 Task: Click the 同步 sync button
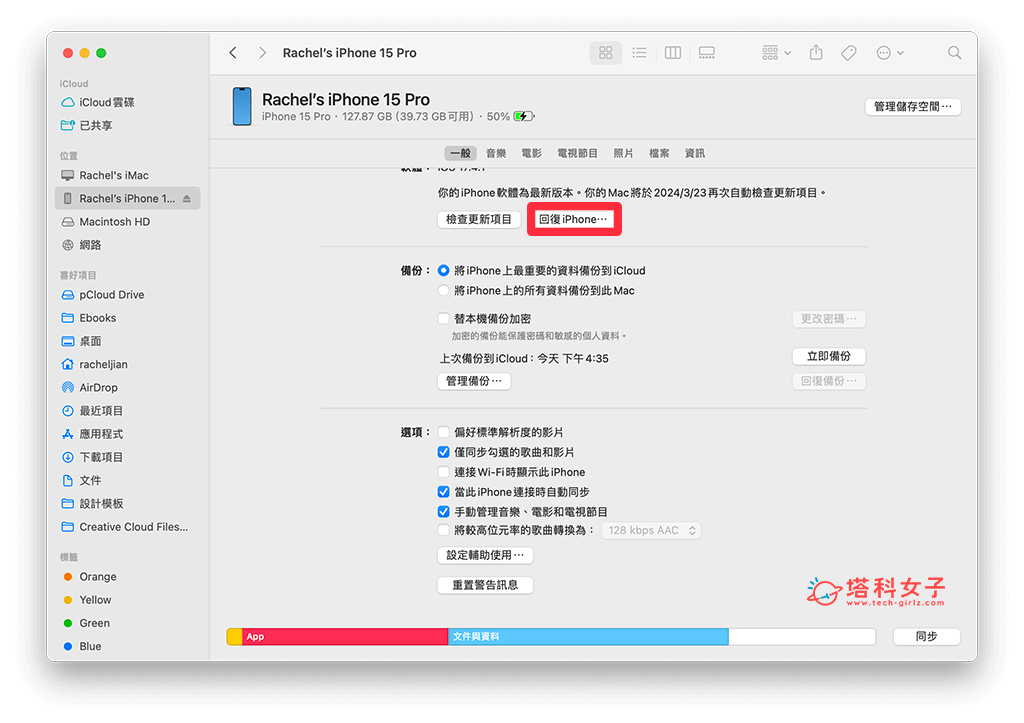point(927,637)
